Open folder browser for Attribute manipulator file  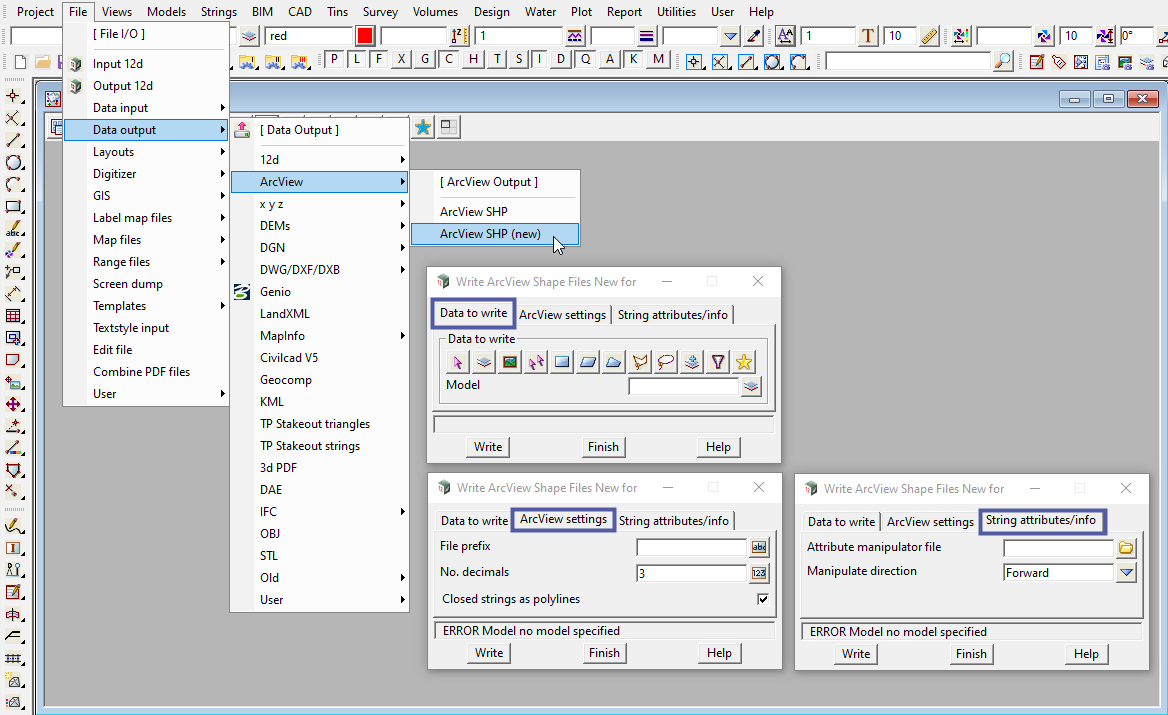point(1127,548)
